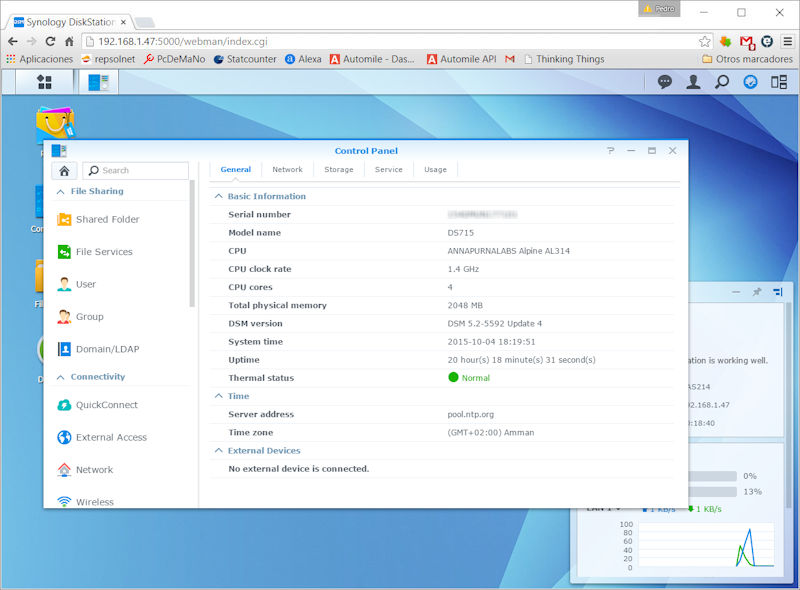800x590 pixels.
Task: Collapse the External Devices section
Action: [x=218, y=451]
